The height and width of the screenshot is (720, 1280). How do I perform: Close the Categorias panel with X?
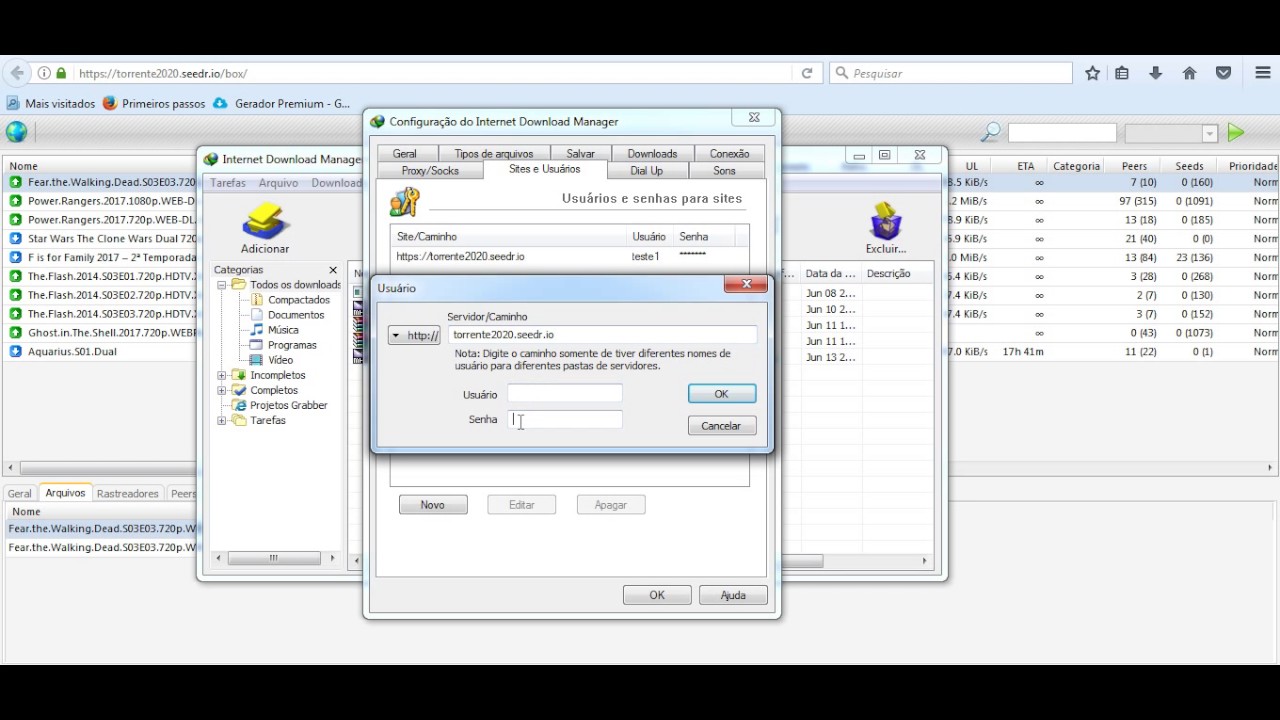click(x=333, y=270)
